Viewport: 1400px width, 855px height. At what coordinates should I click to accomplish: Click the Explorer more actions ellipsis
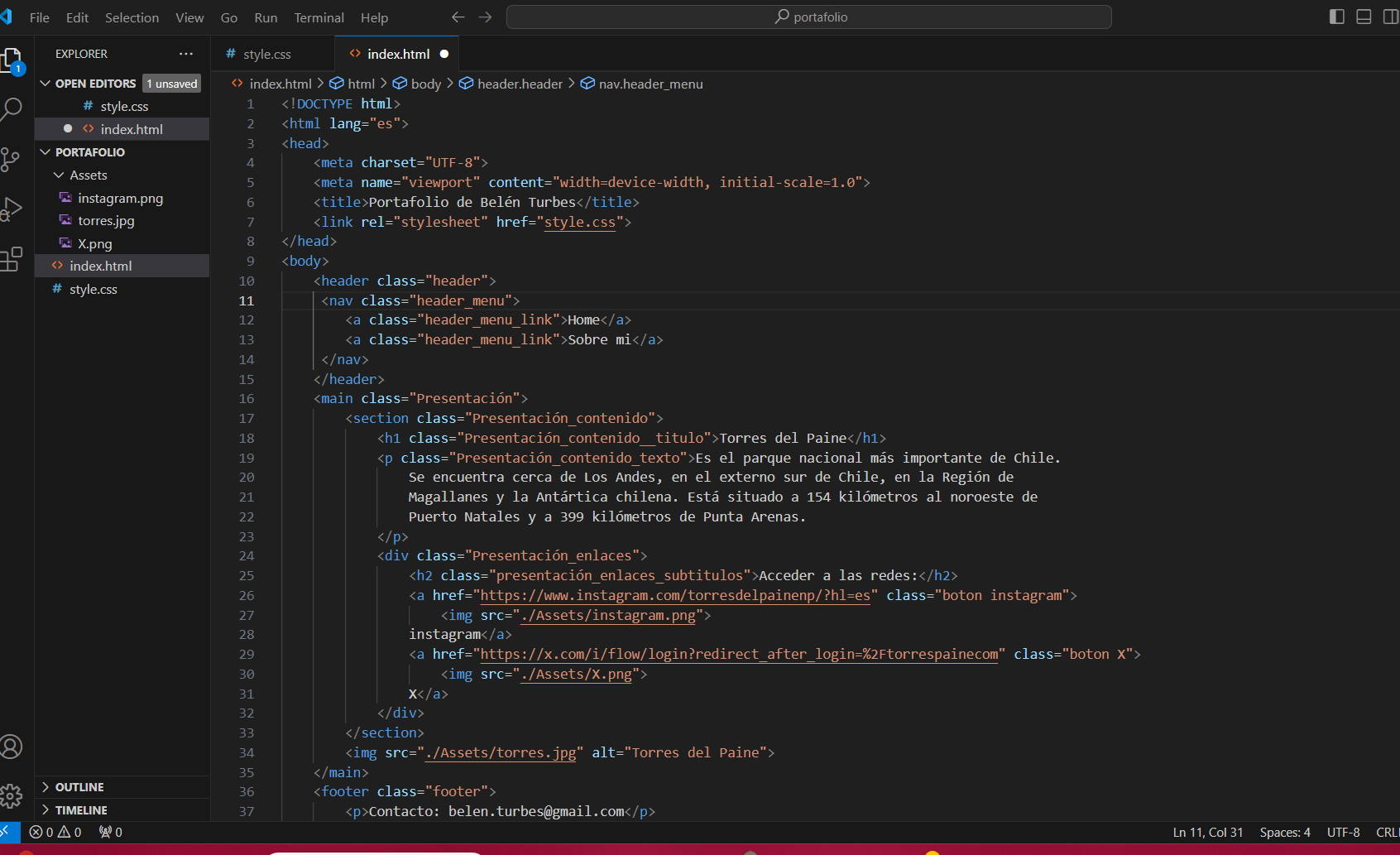pyautogui.click(x=186, y=54)
